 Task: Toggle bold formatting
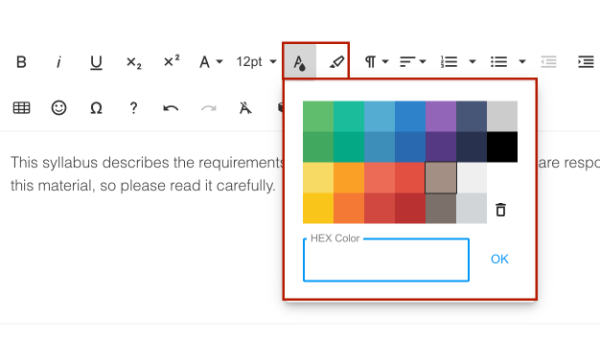click(21, 62)
